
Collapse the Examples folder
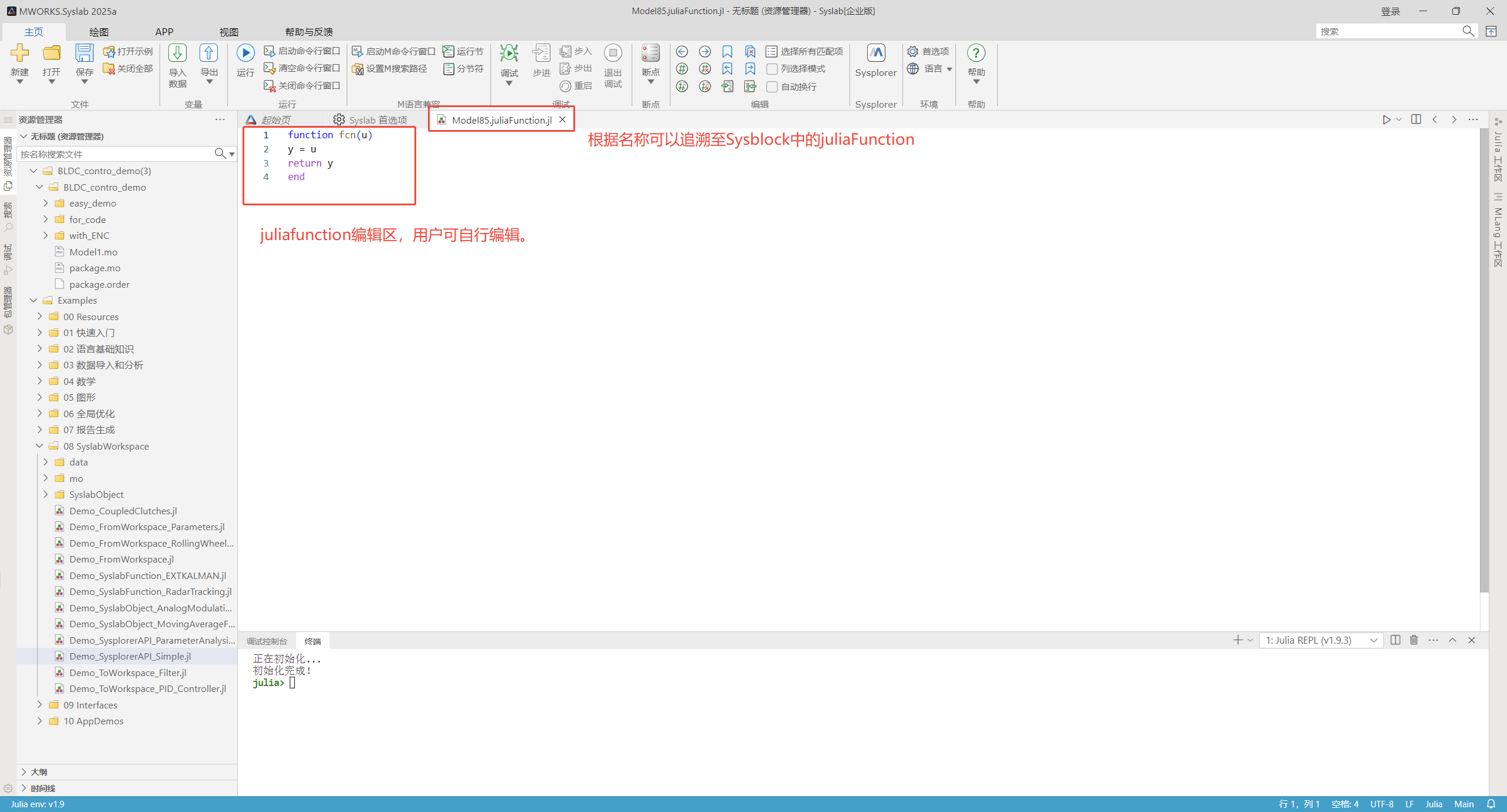(x=34, y=300)
